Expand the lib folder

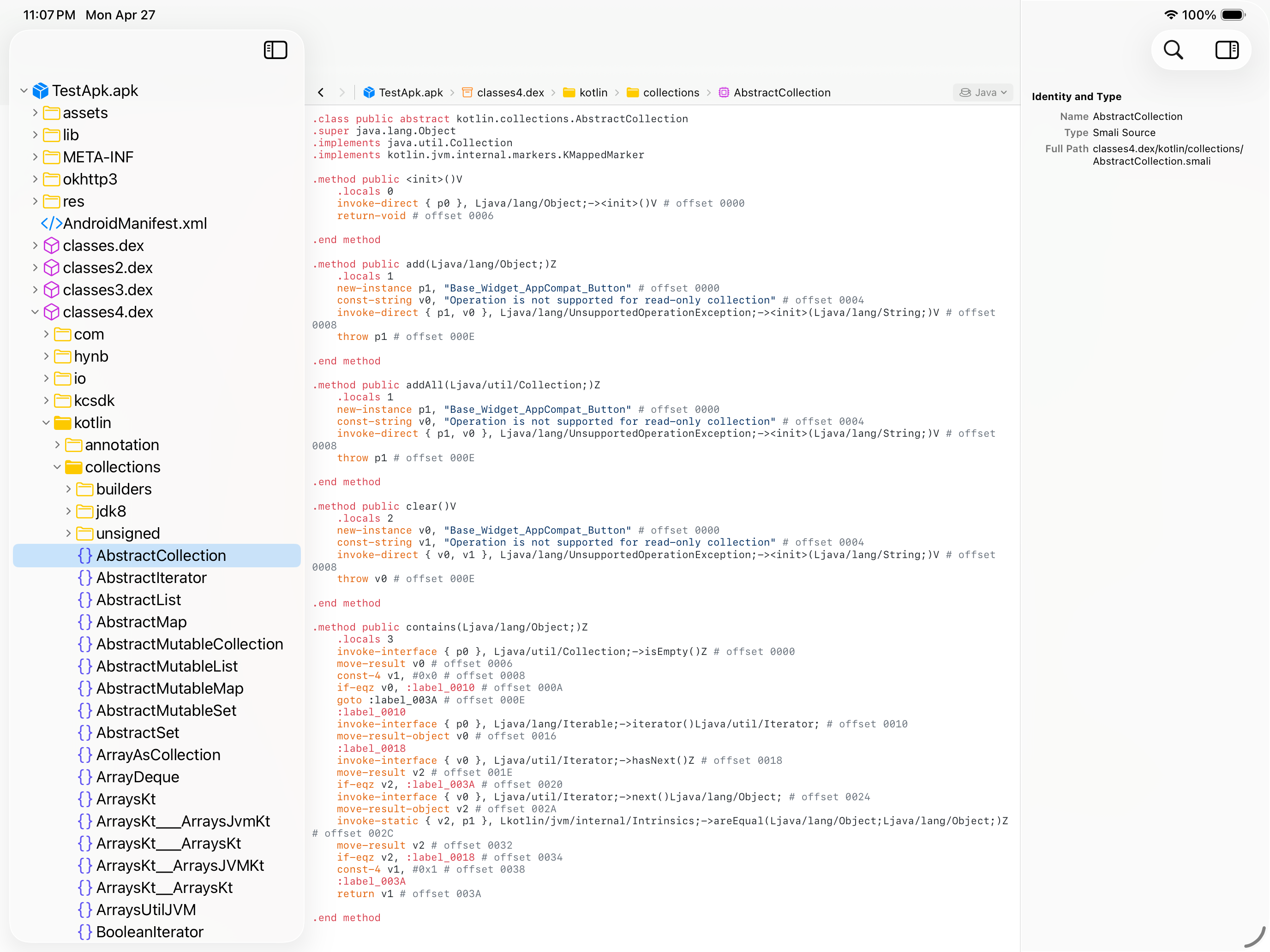35,135
